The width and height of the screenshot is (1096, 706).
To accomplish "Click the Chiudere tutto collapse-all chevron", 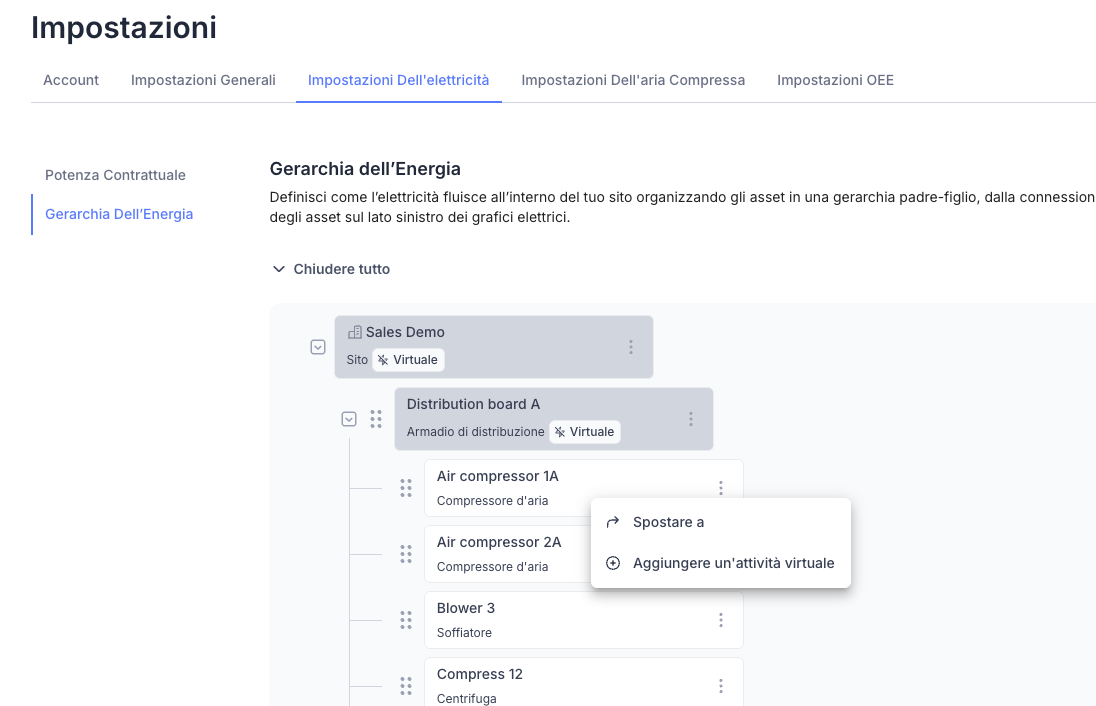I will (x=278, y=269).
